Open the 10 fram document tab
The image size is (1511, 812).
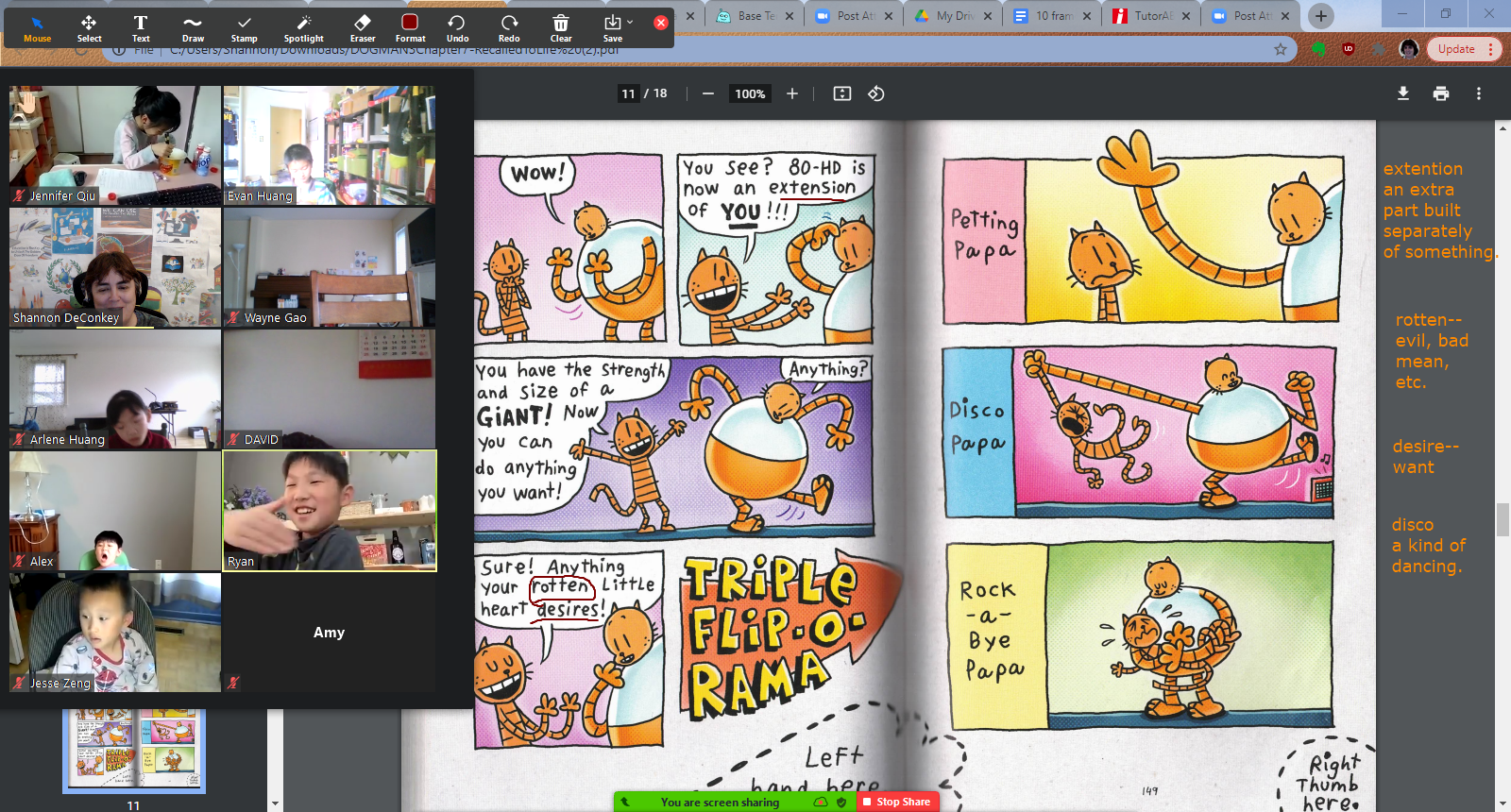[1053, 15]
